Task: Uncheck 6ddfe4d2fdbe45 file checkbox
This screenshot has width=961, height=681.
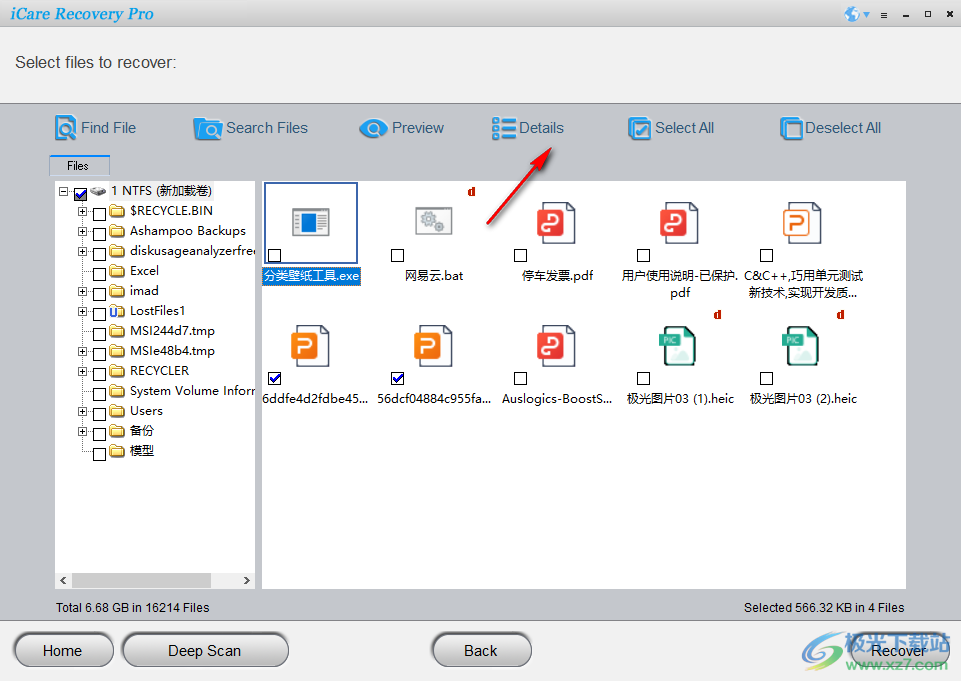Action: point(274,378)
